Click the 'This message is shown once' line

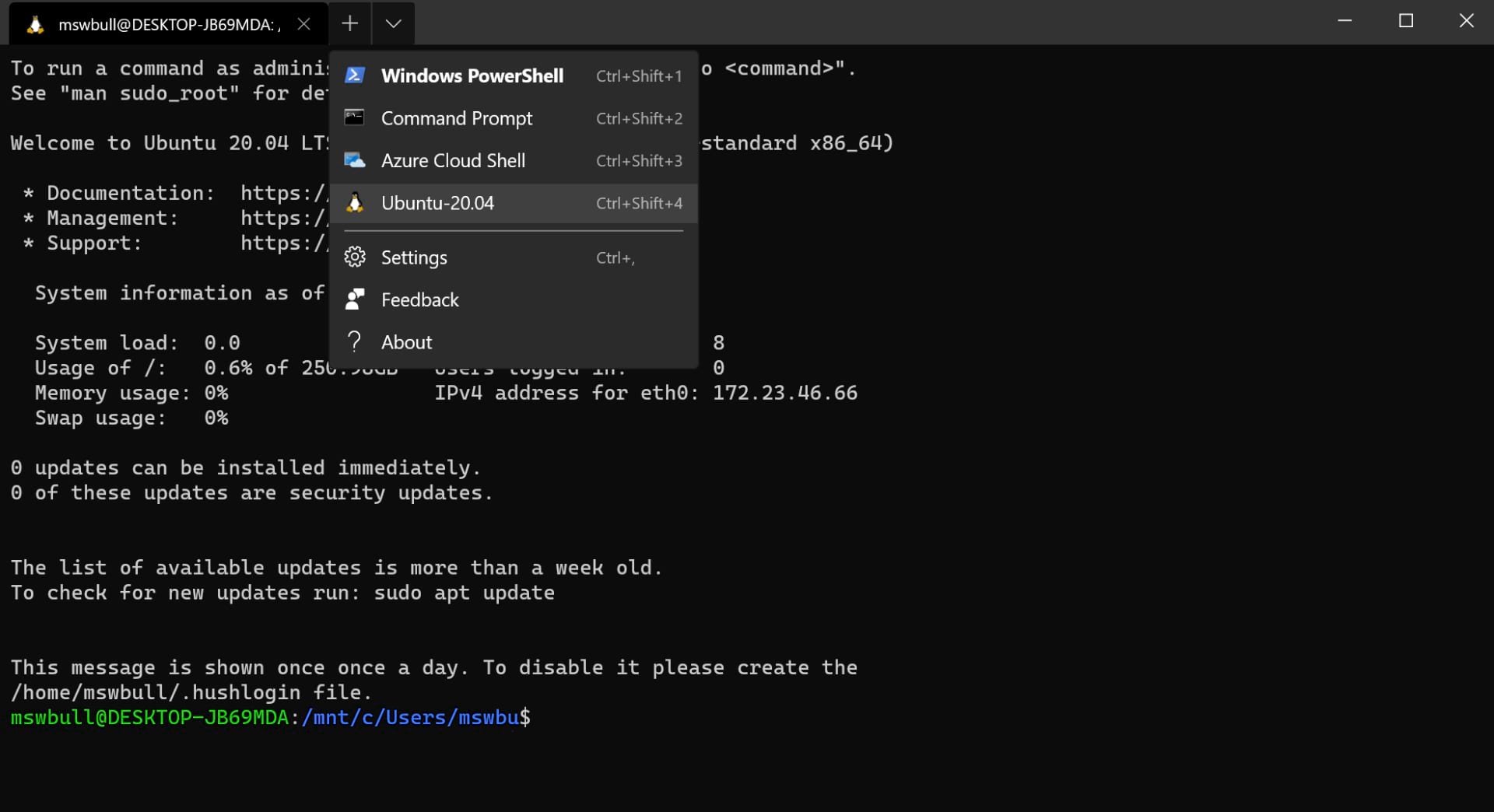(434, 667)
